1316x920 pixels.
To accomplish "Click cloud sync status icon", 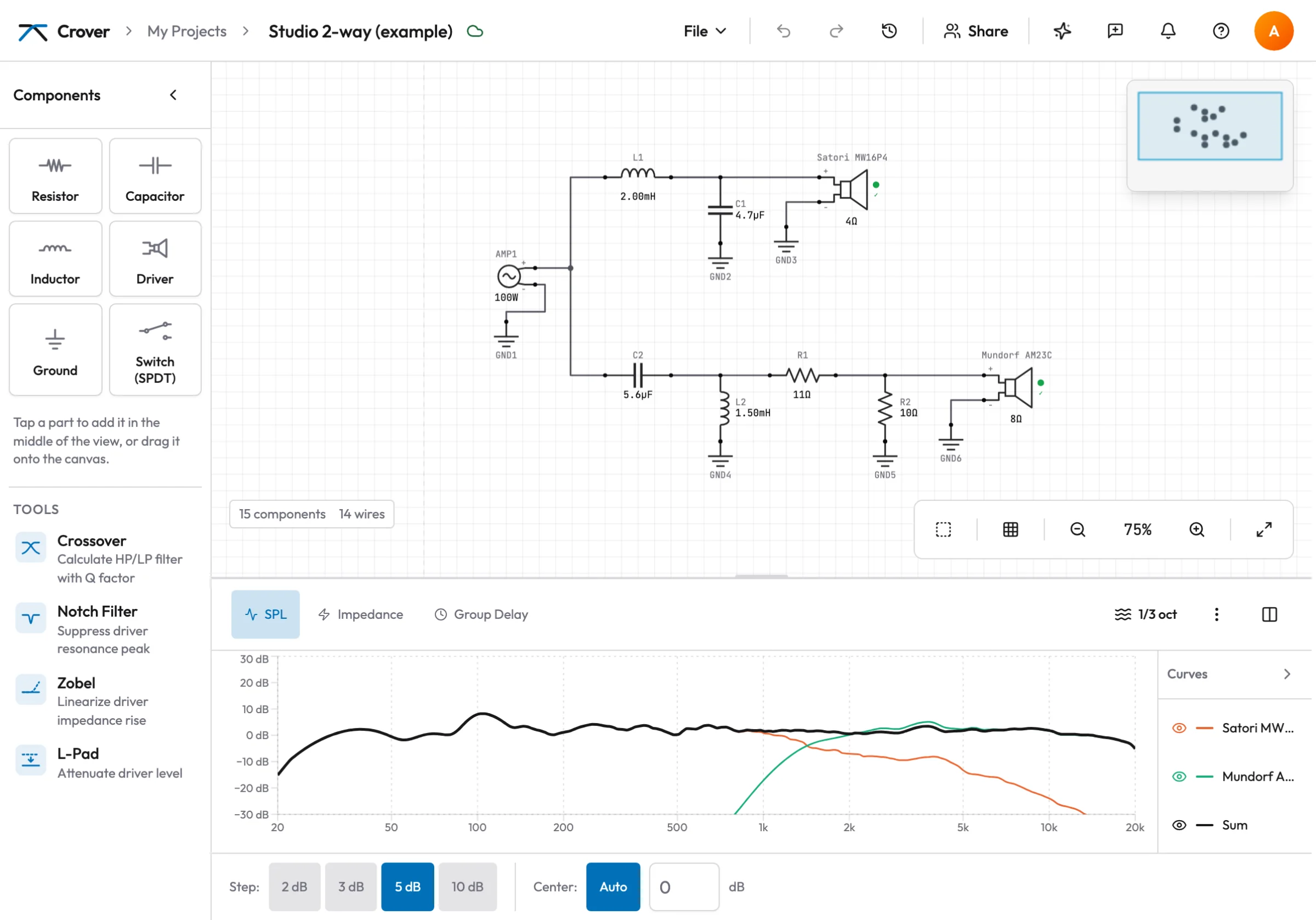I will pyautogui.click(x=475, y=32).
